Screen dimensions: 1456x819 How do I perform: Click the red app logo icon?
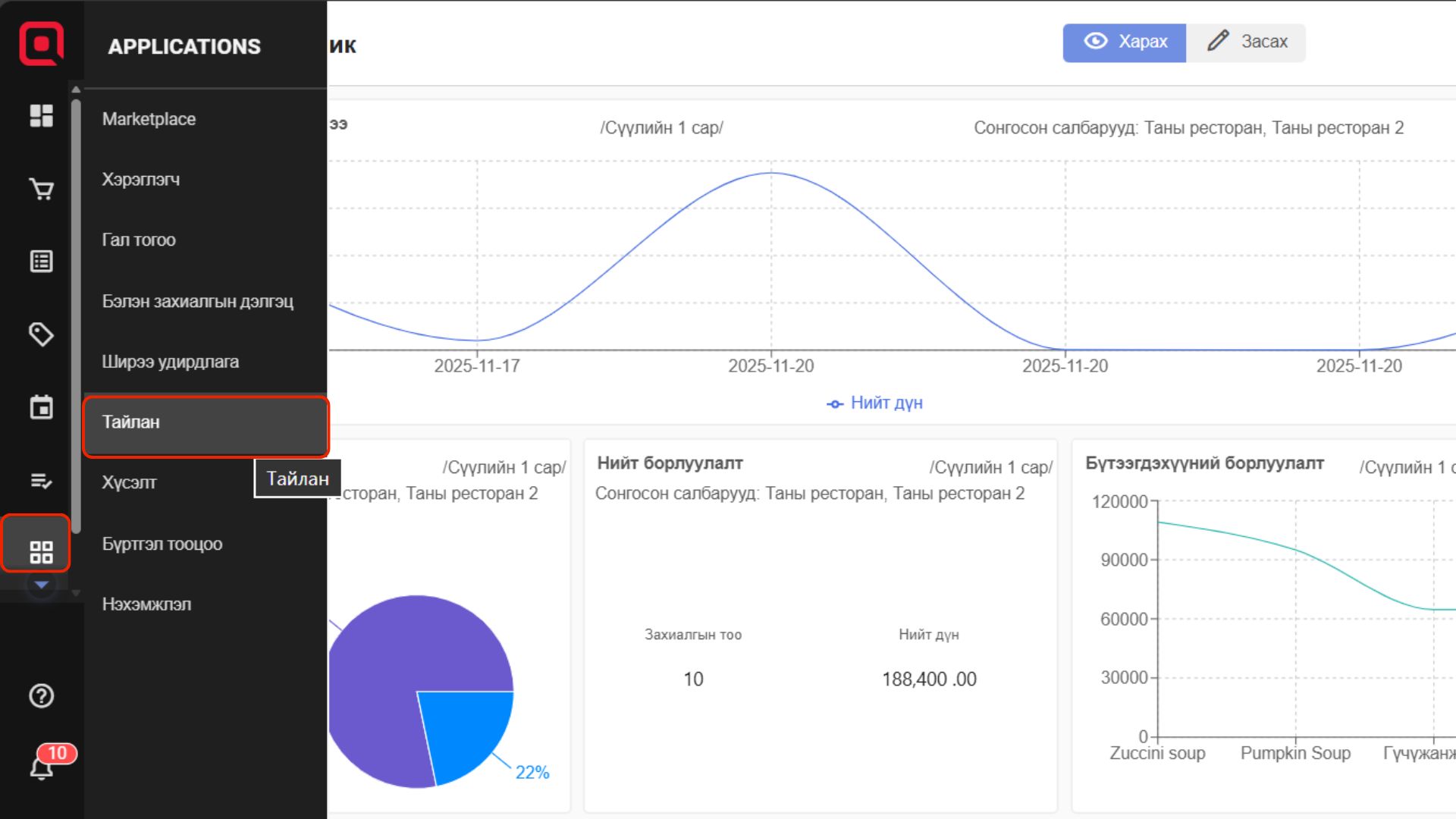point(41,43)
